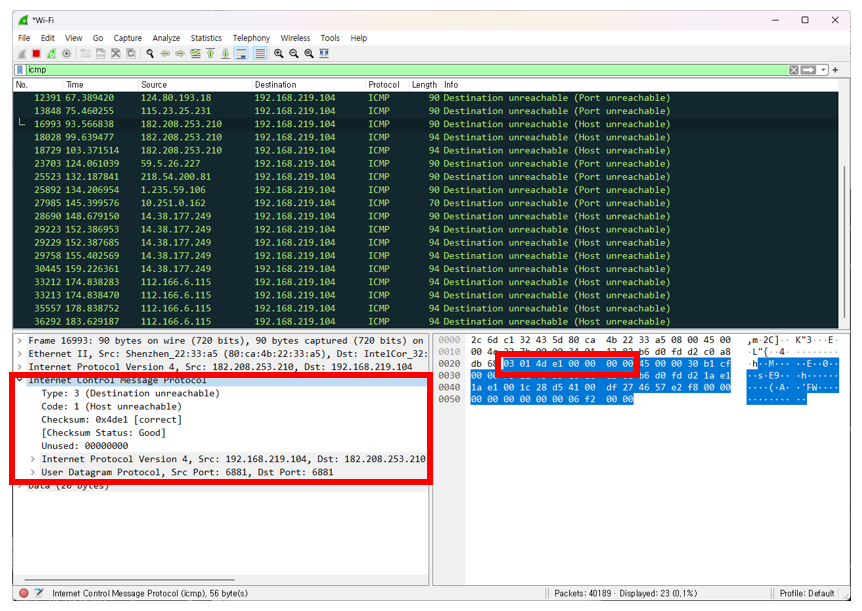Select packet 13848 from 115.23.25.231

coord(426,111)
